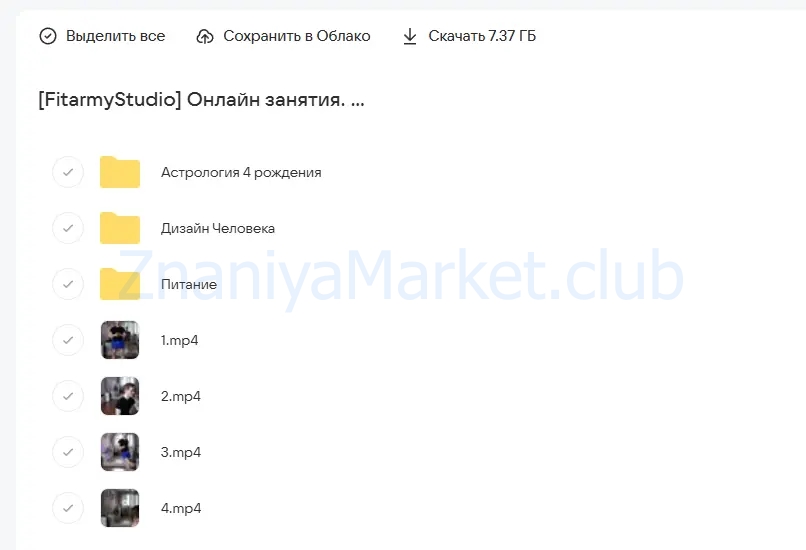Click the '4.mp4' file name

click(181, 508)
